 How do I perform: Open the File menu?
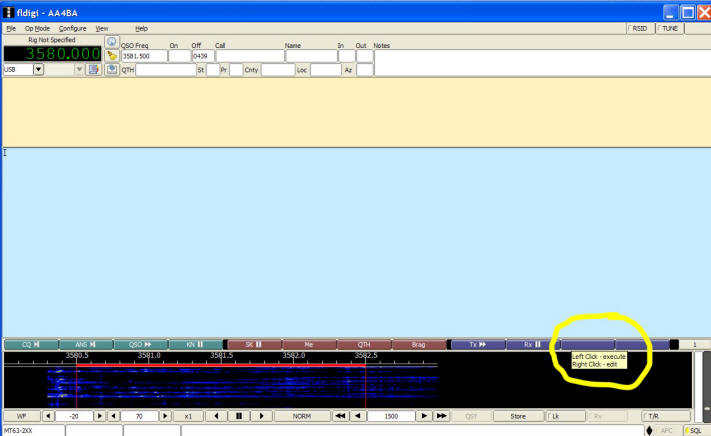point(11,29)
